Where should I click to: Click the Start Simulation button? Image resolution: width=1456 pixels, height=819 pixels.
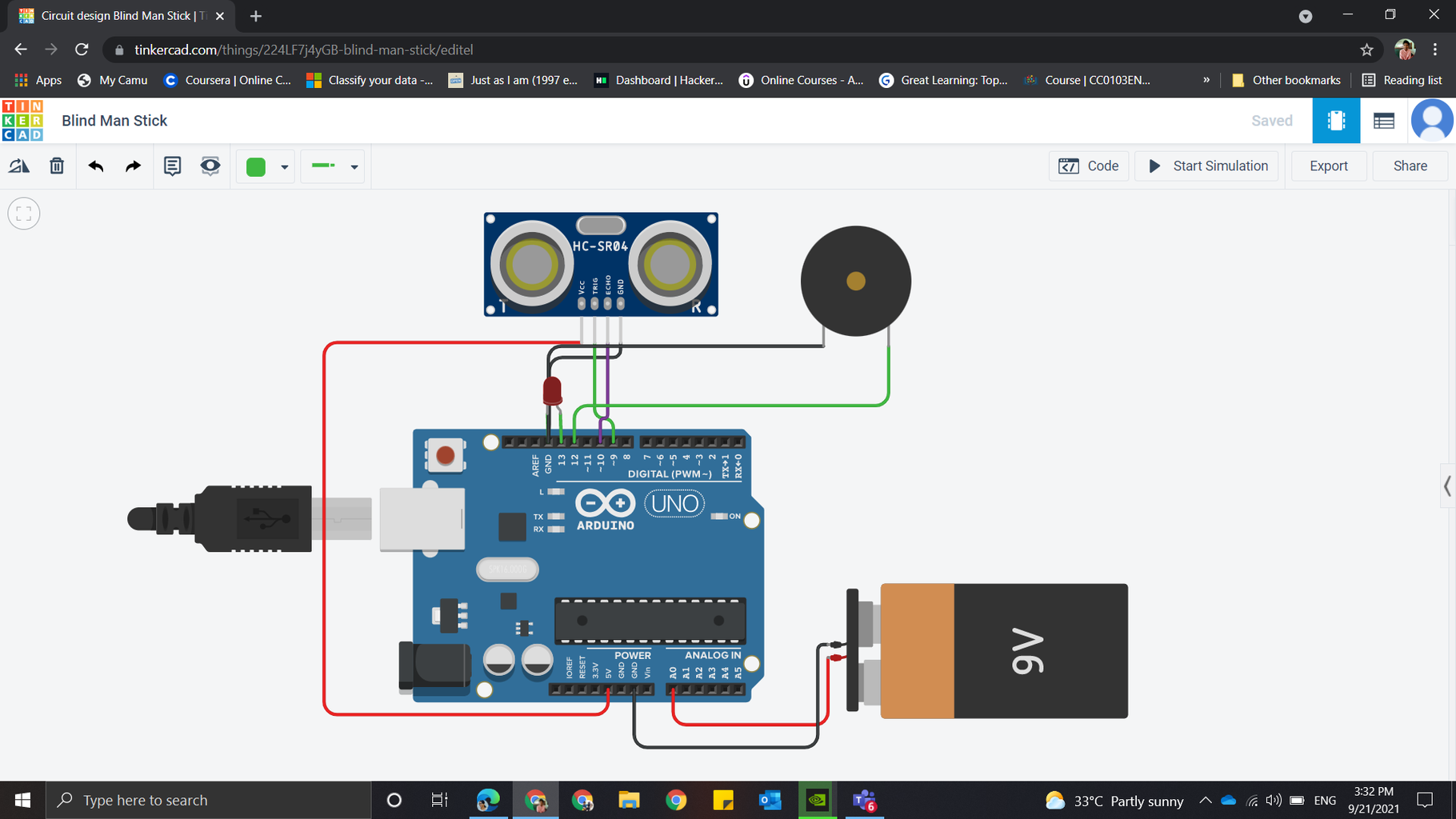pyautogui.click(x=1206, y=166)
